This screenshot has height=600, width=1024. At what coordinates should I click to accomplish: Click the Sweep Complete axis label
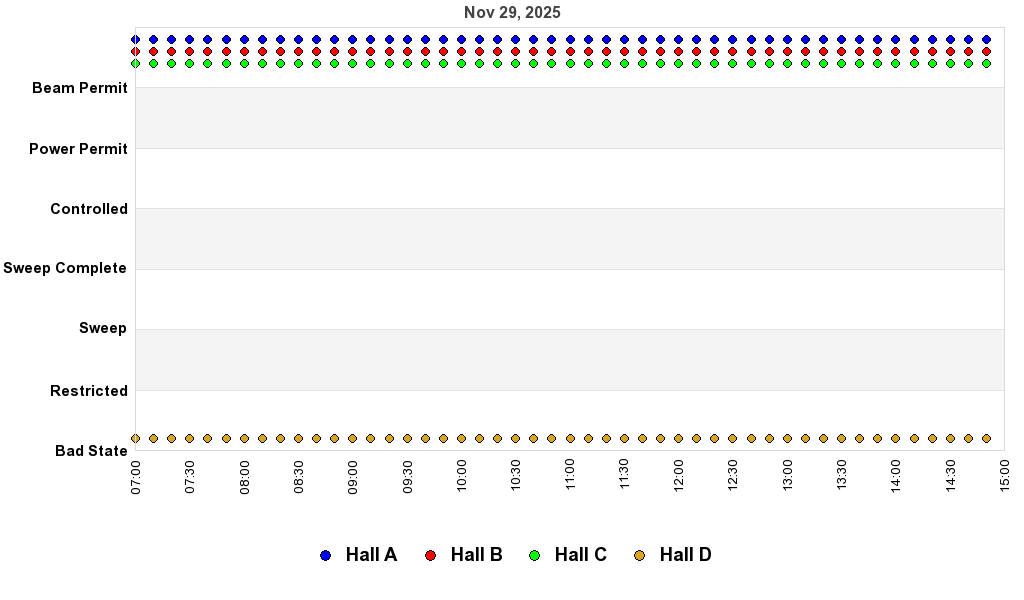pyautogui.click(x=65, y=268)
